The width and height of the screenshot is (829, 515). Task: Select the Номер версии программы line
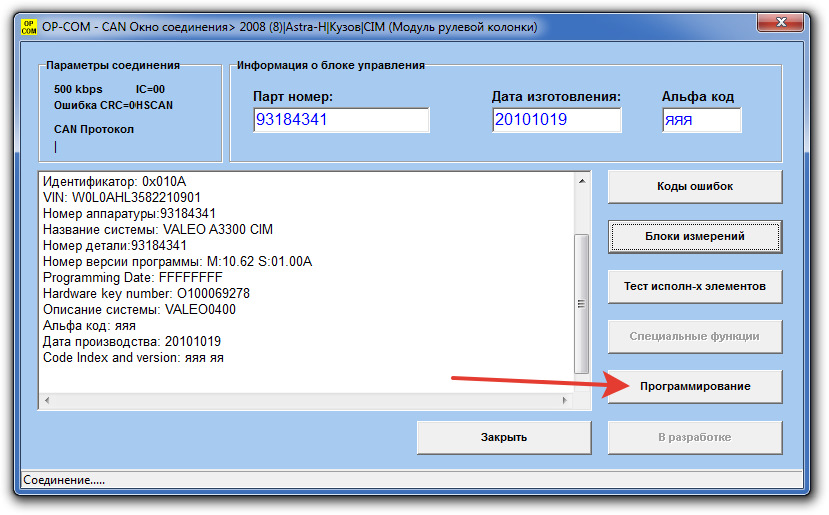point(177,262)
